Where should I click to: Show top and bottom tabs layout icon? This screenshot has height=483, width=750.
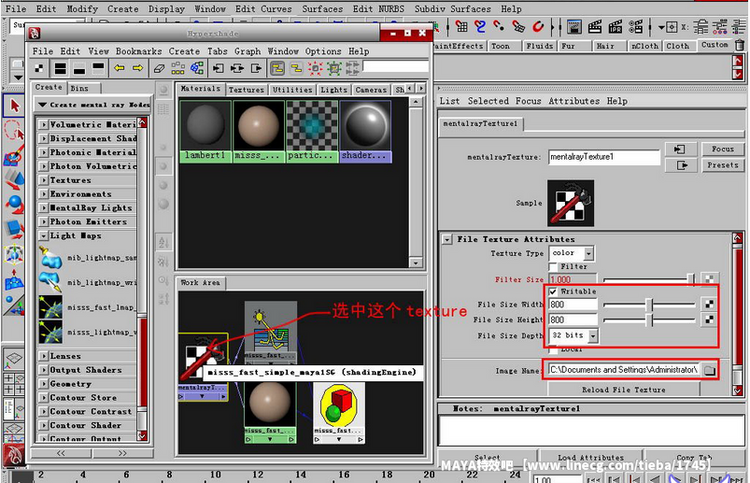coord(60,69)
